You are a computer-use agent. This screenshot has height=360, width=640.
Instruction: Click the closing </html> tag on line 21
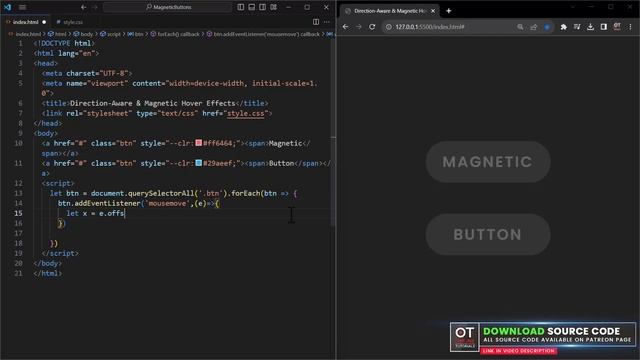click(x=48, y=273)
